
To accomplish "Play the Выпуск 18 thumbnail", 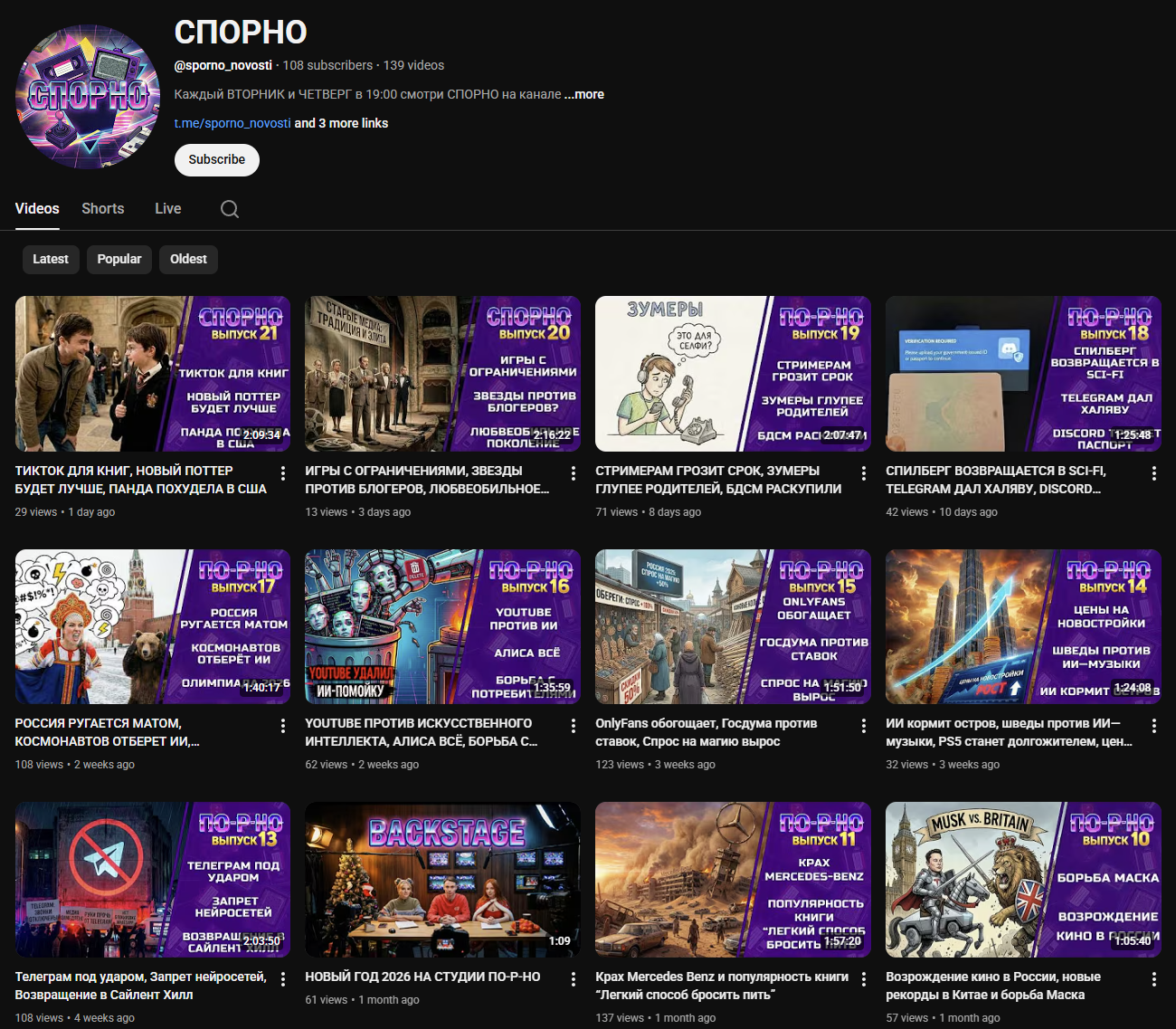I will [1024, 374].
